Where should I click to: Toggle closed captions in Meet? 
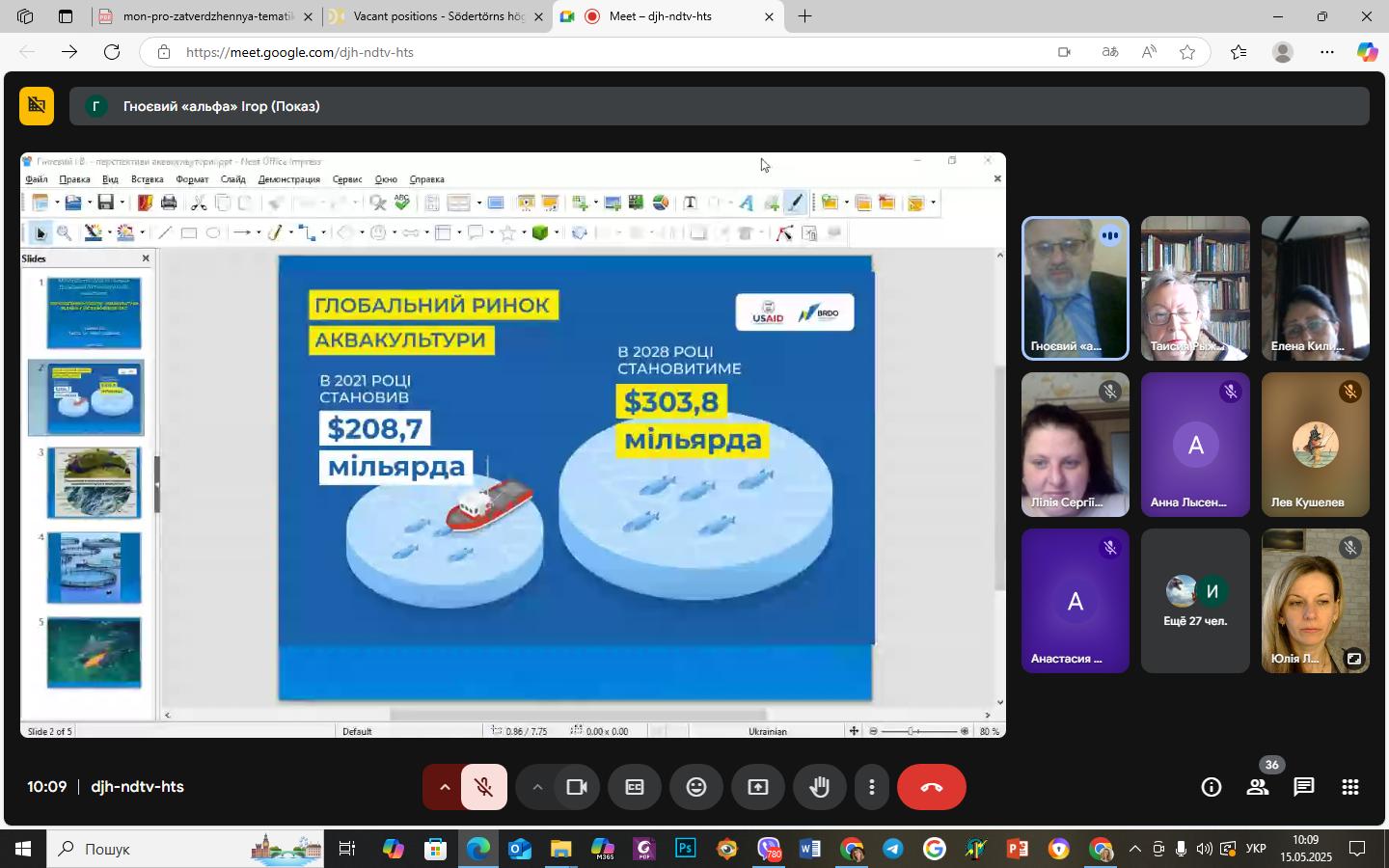coord(634,787)
